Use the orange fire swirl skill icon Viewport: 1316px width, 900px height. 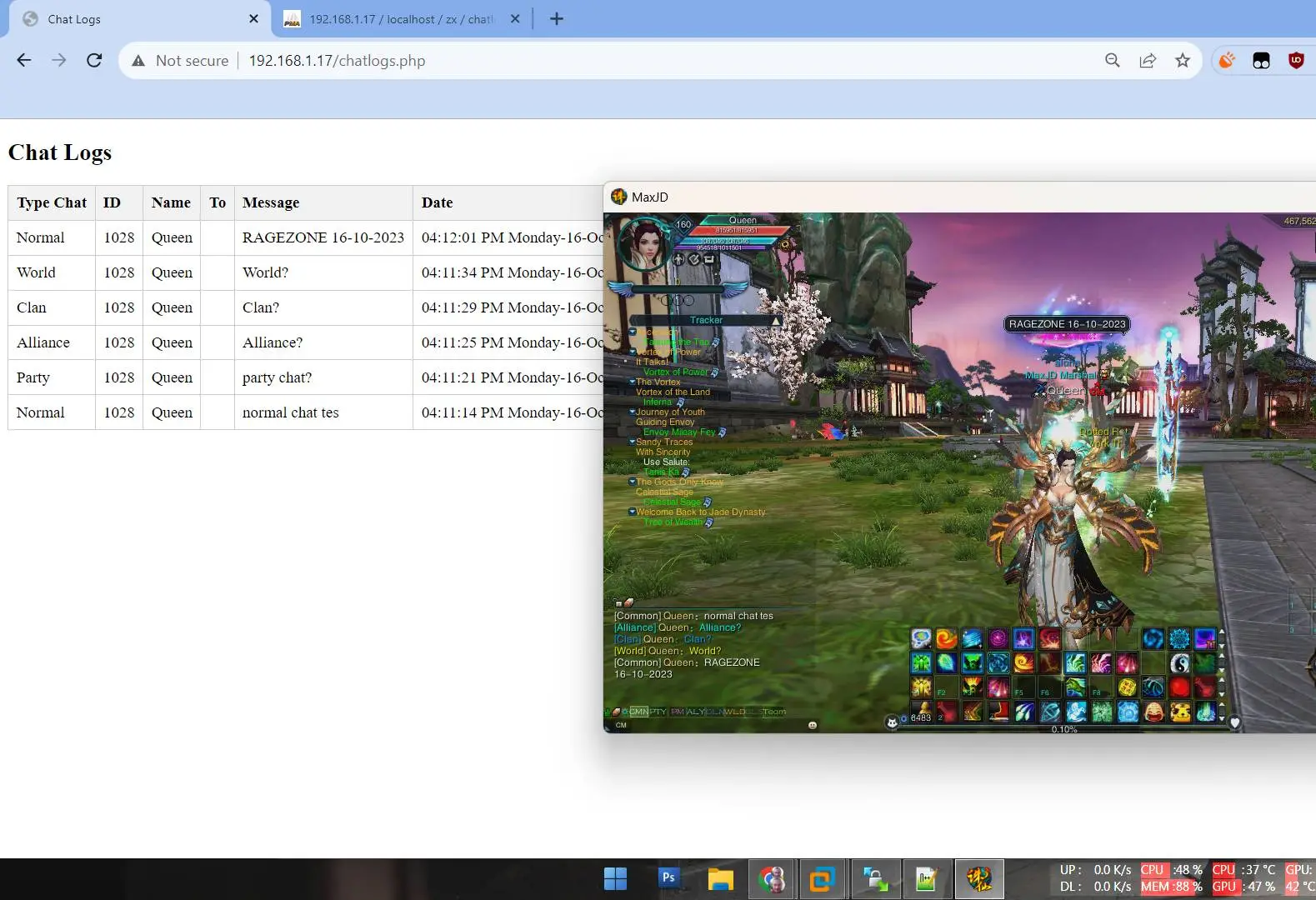click(947, 637)
